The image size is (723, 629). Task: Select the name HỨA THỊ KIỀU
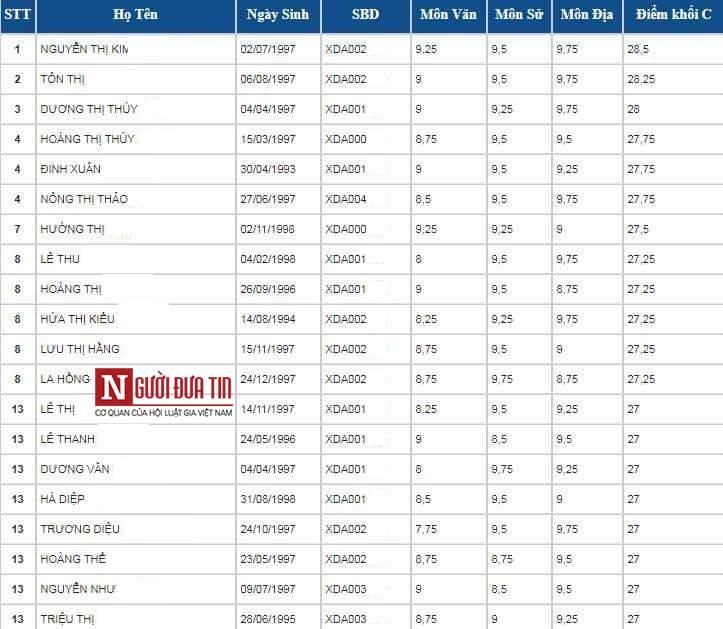point(80,319)
